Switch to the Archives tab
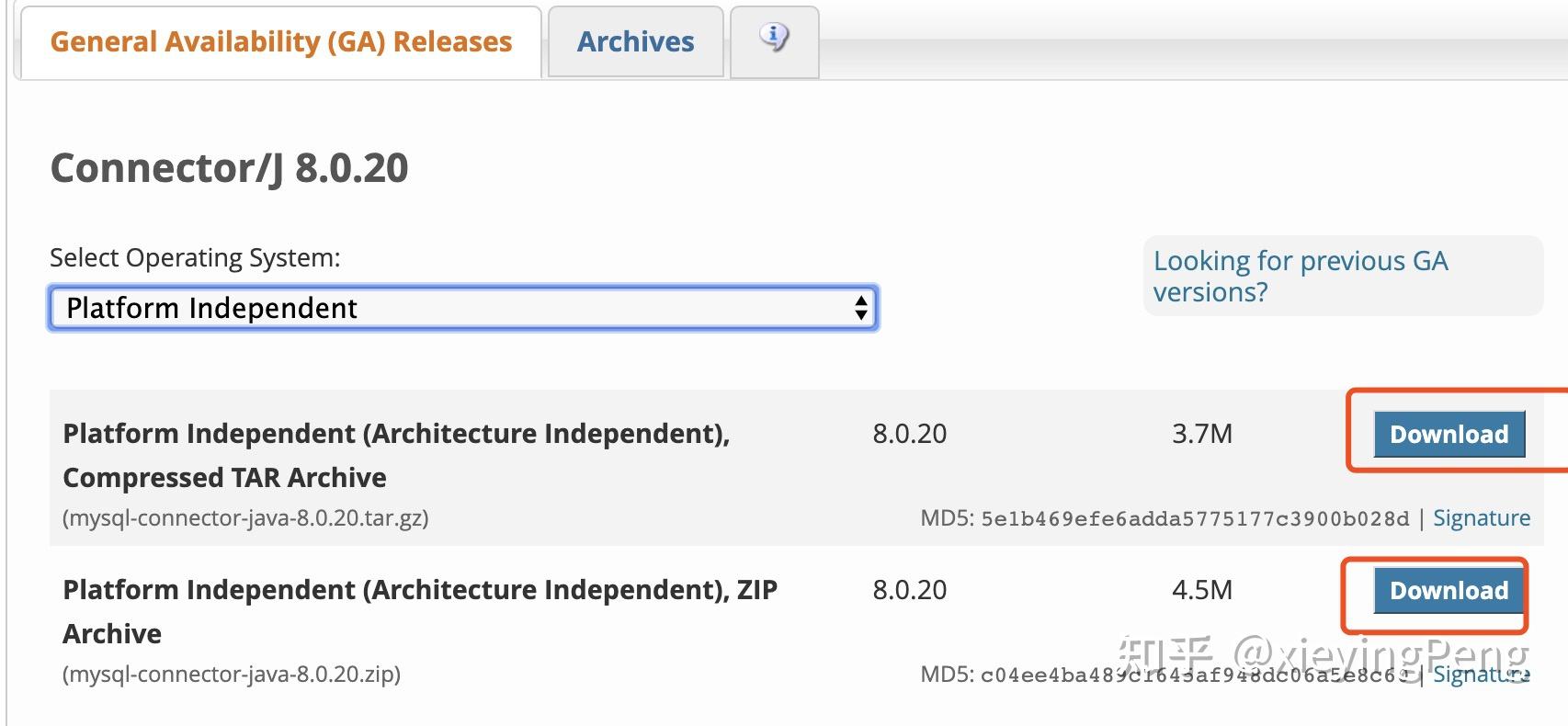The width and height of the screenshot is (1568, 726). (x=635, y=42)
